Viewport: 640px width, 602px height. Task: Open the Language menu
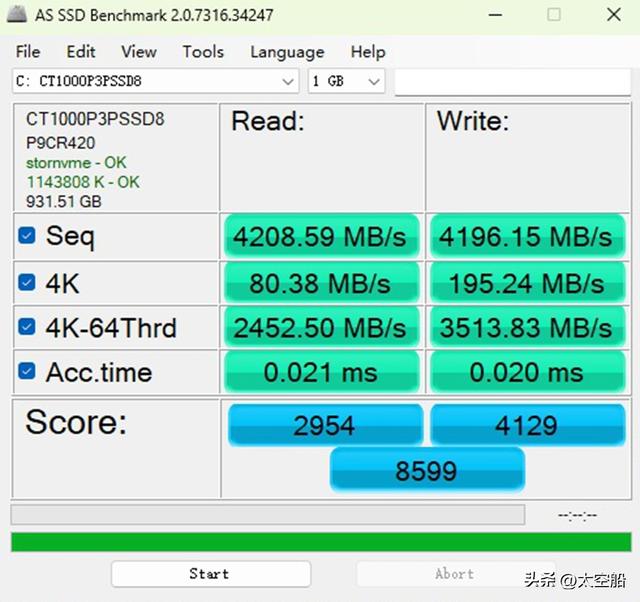pos(287,52)
